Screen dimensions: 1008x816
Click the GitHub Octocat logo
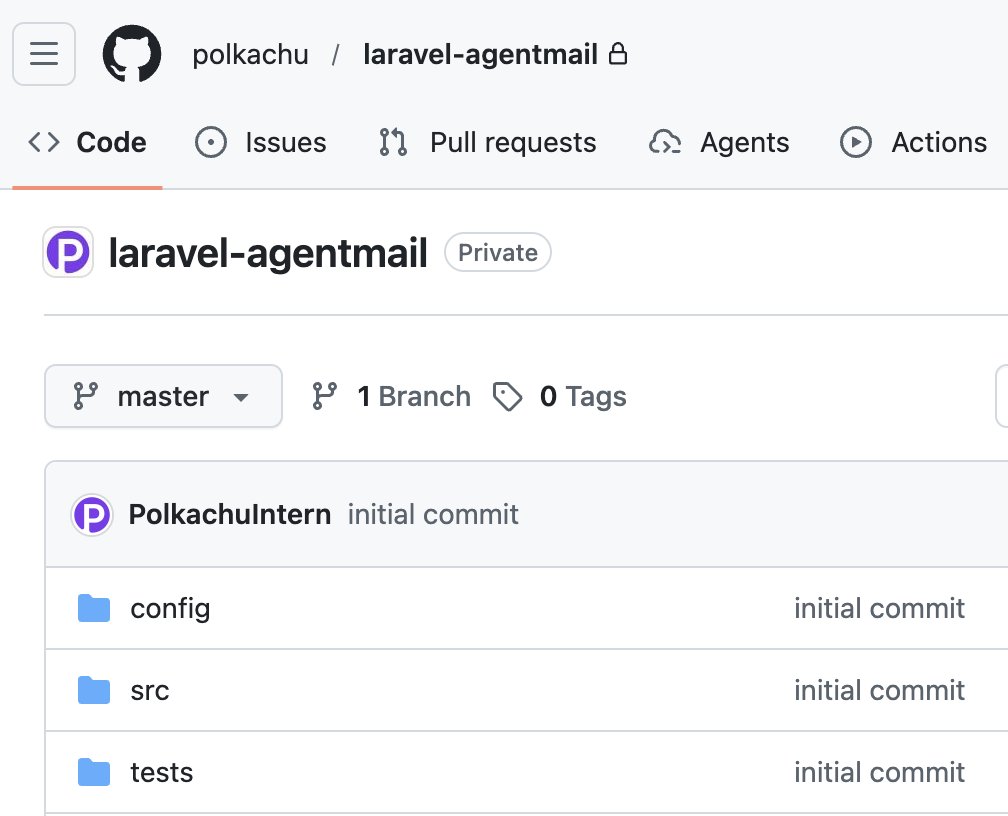[132, 54]
